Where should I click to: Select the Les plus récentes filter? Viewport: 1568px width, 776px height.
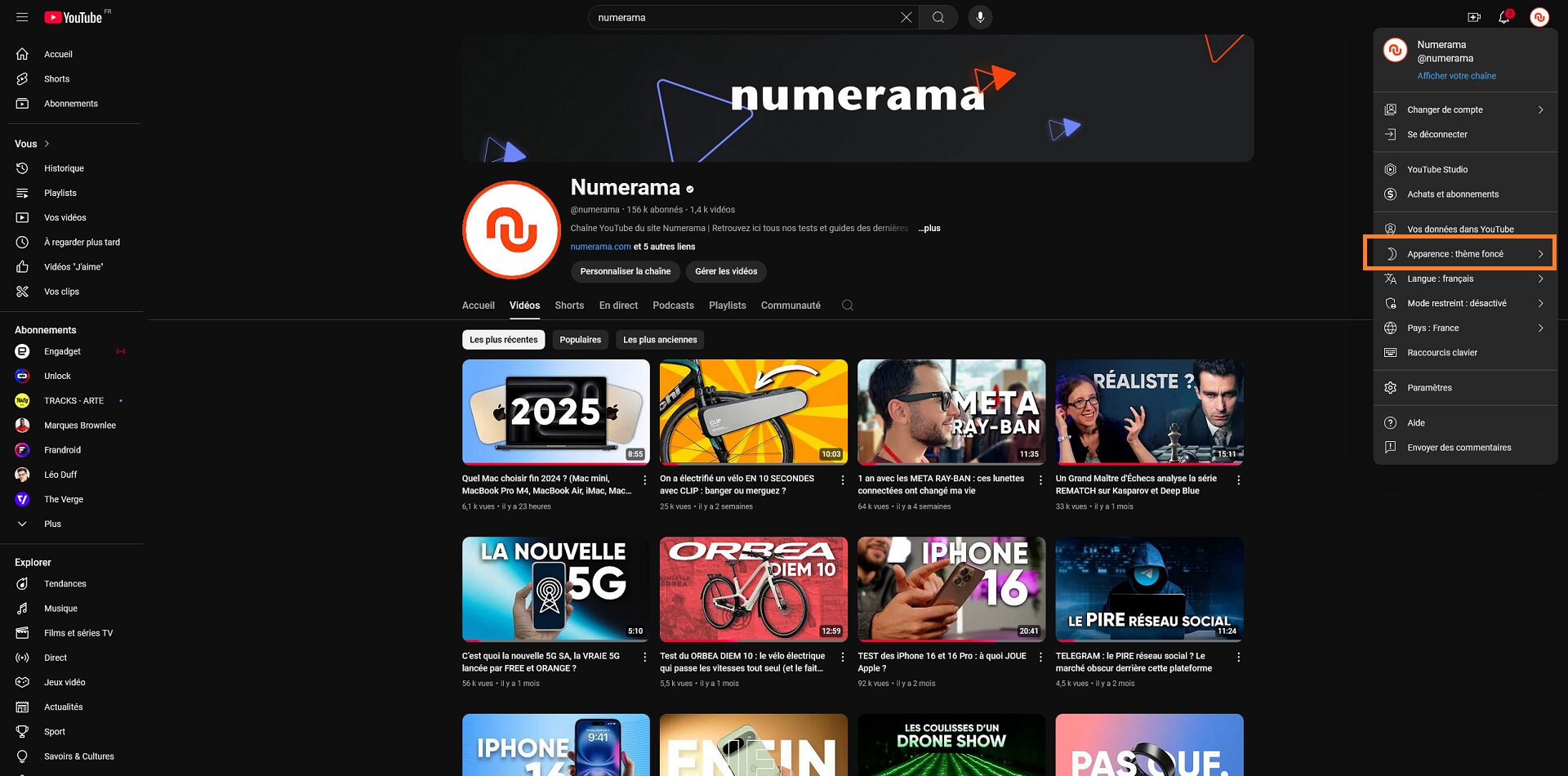point(503,340)
